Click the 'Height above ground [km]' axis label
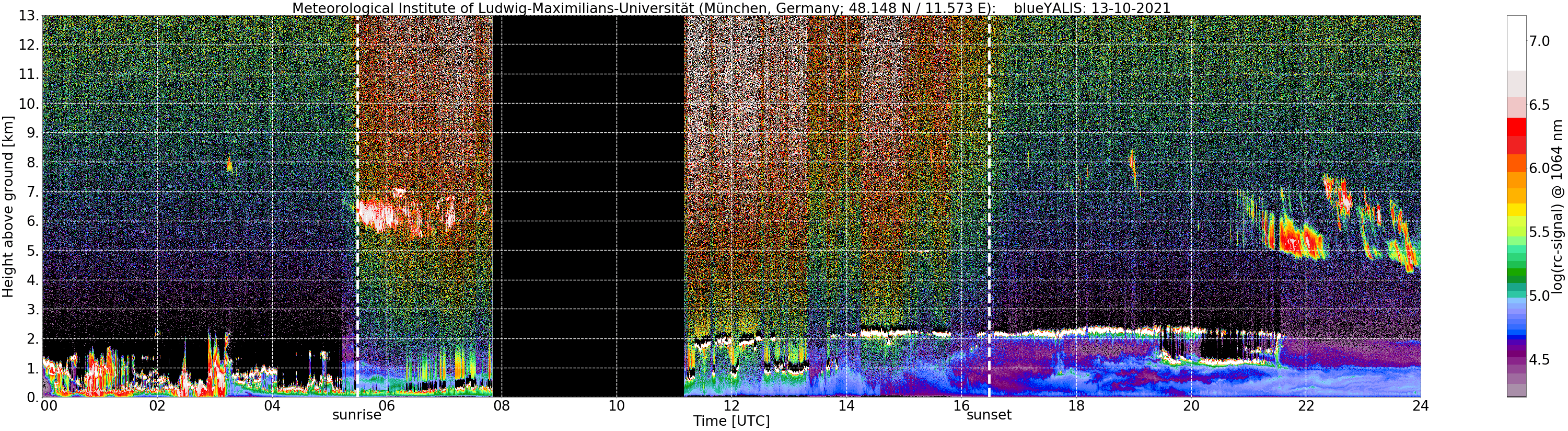1568x431 pixels. click(8, 207)
